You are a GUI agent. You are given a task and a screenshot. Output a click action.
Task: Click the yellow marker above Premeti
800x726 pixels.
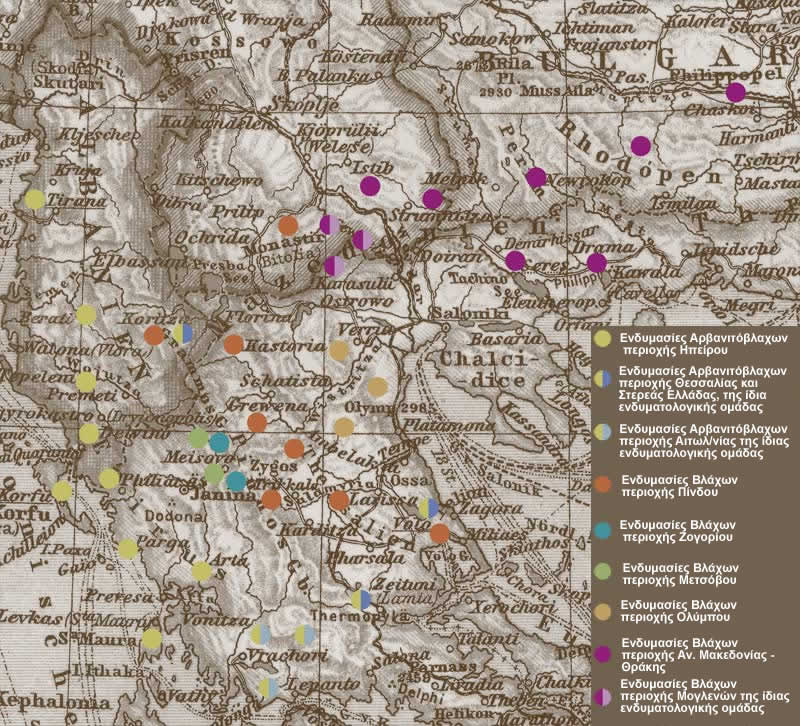86,382
